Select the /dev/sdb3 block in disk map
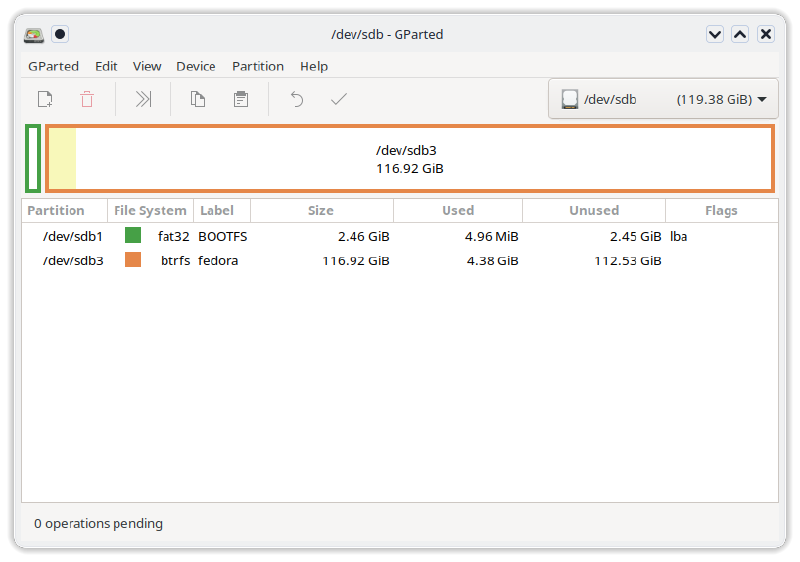Image resolution: width=800 pixels, height=562 pixels. [x=410, y=159]
